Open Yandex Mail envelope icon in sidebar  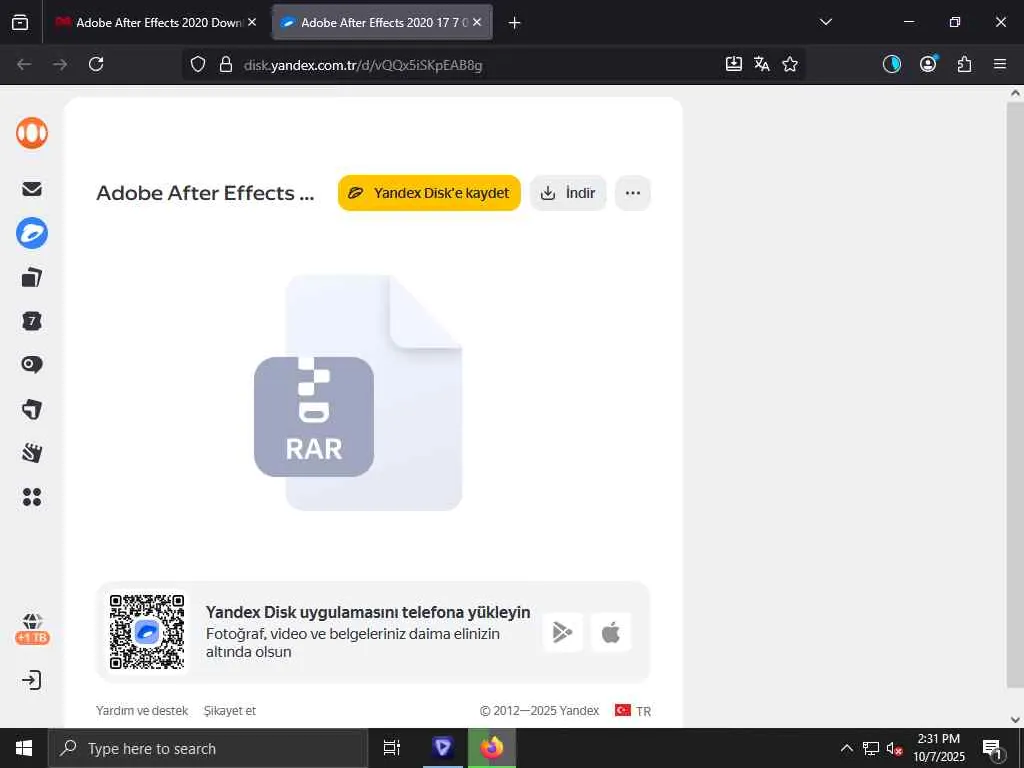click(x=32, y=189)
